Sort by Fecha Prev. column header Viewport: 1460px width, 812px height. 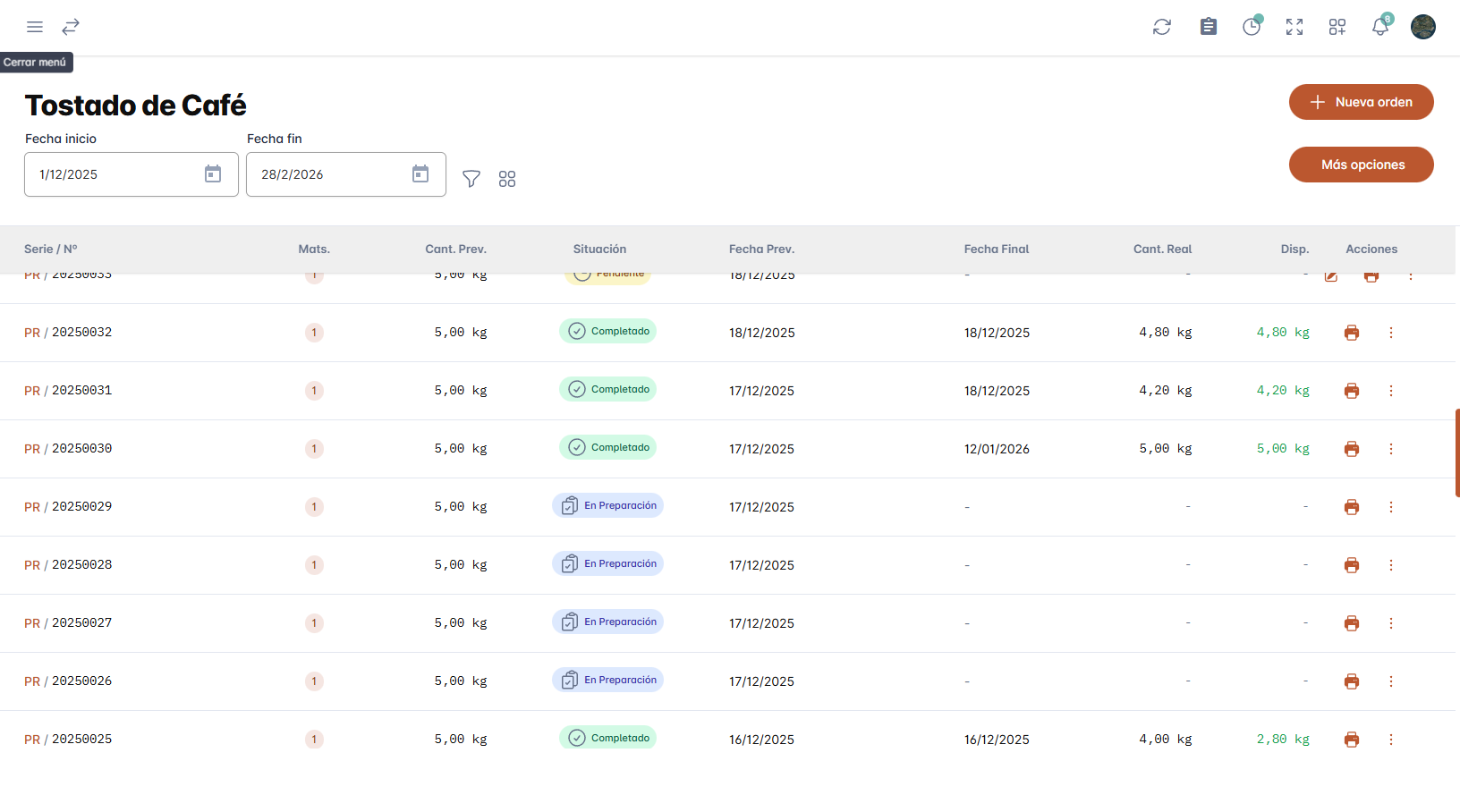tap(761, 250)
